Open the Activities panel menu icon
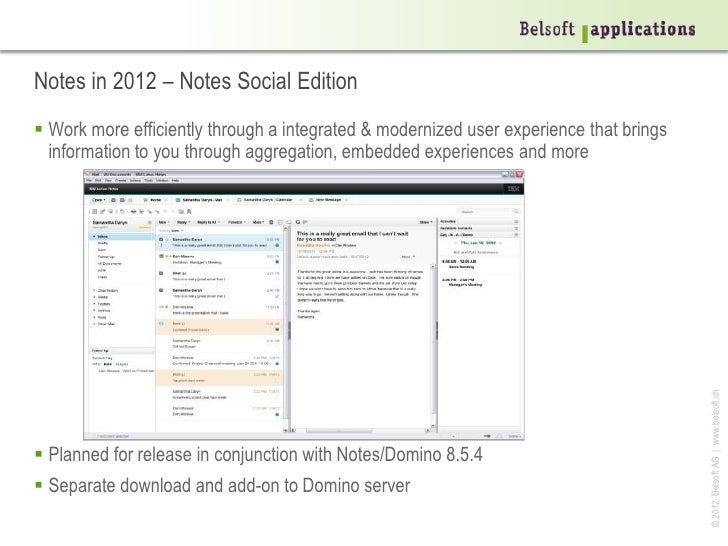728x546 pixels. [516, 221]
